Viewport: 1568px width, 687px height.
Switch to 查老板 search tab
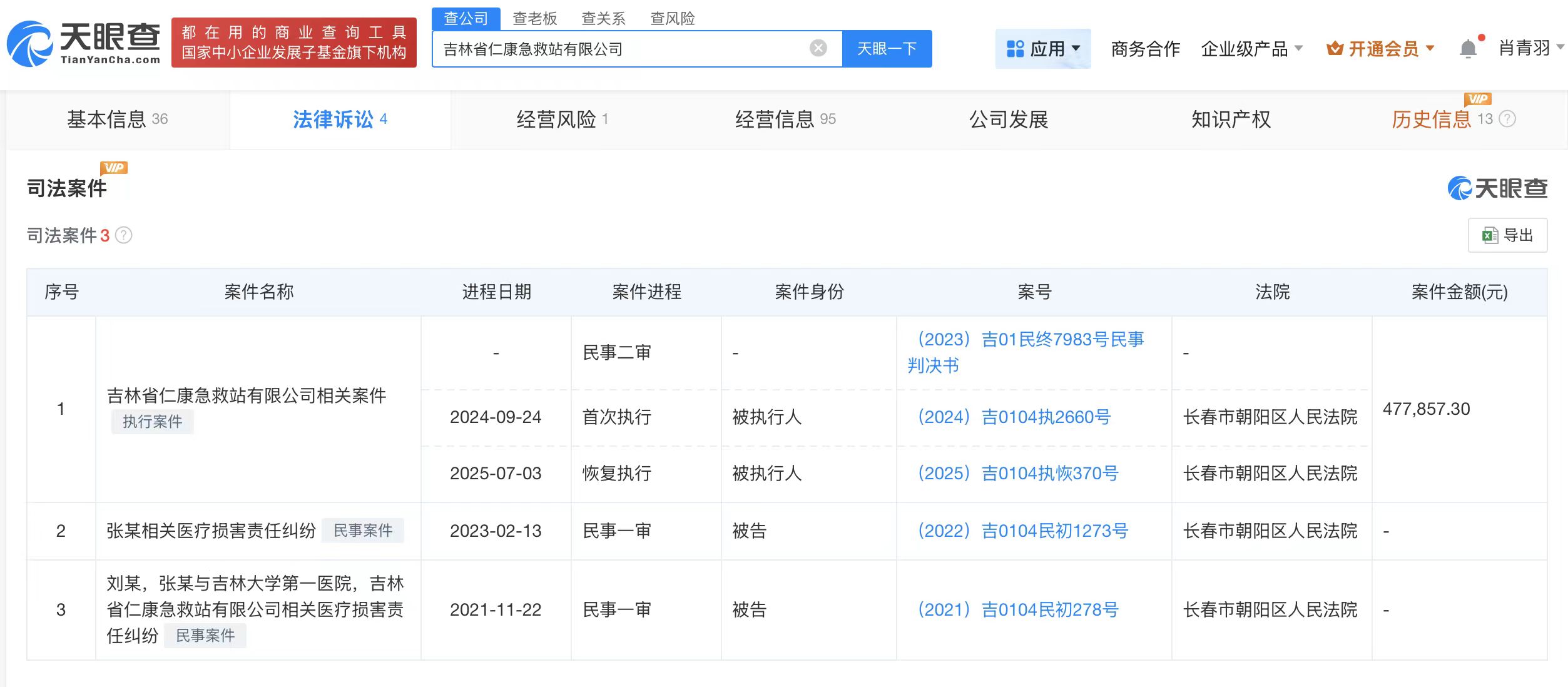(535, 19)
